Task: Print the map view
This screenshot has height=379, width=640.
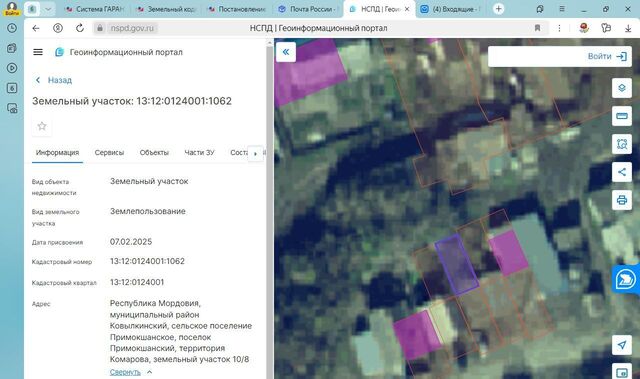Action: [x=622, y=200]
